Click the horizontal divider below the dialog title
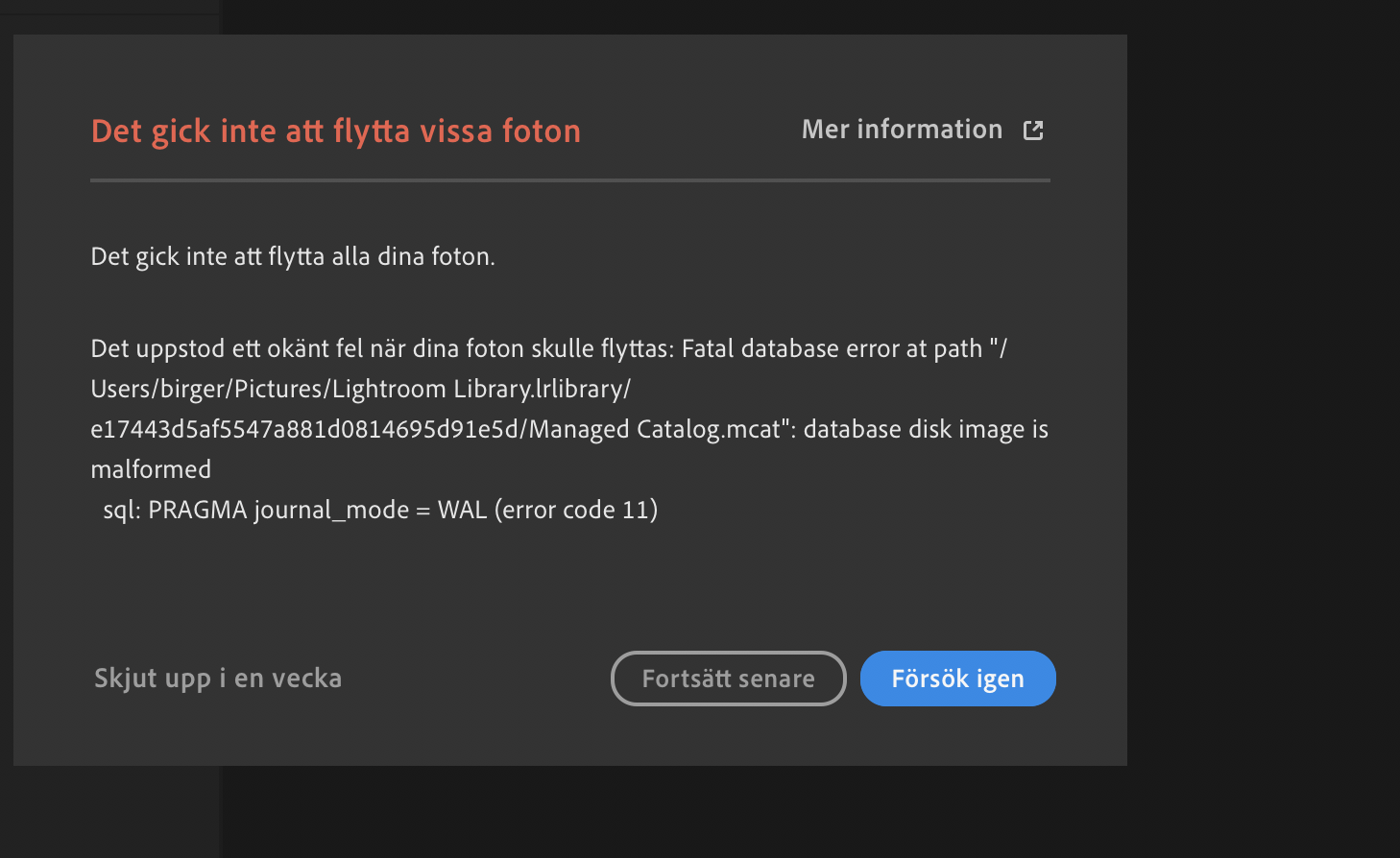Screen dimensions: 1400x858 570,180
